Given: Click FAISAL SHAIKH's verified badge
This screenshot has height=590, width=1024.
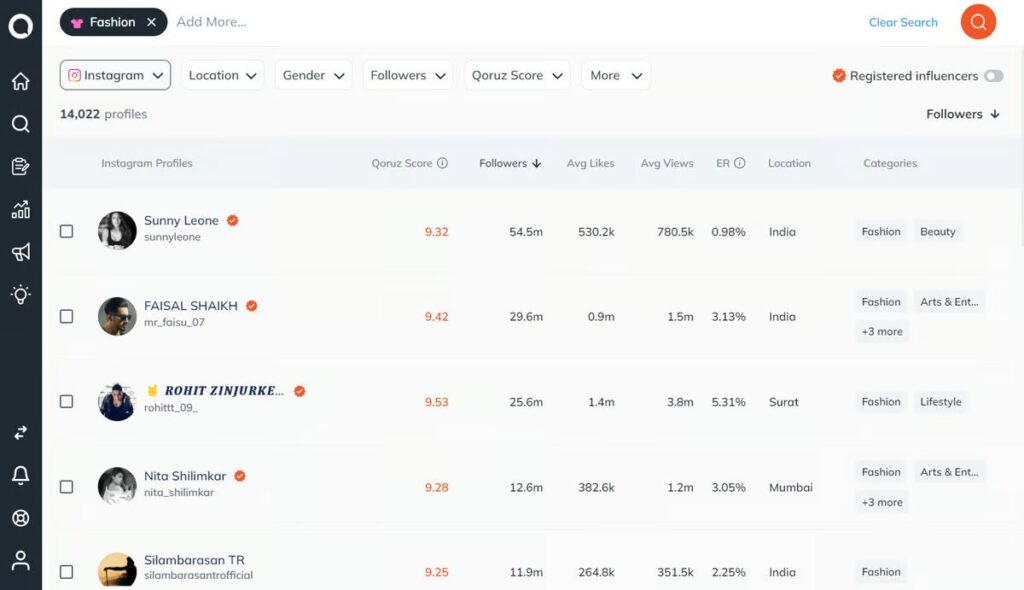Looking at the screenshot, I should tap(251, 306).
